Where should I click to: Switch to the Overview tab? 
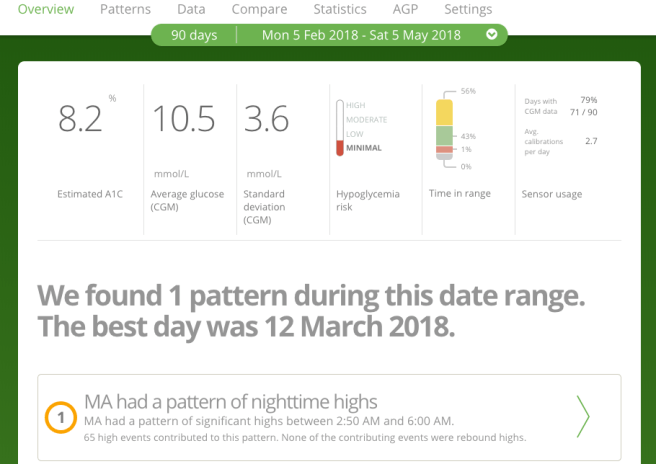pyautogui.click(x=46, y=9)
